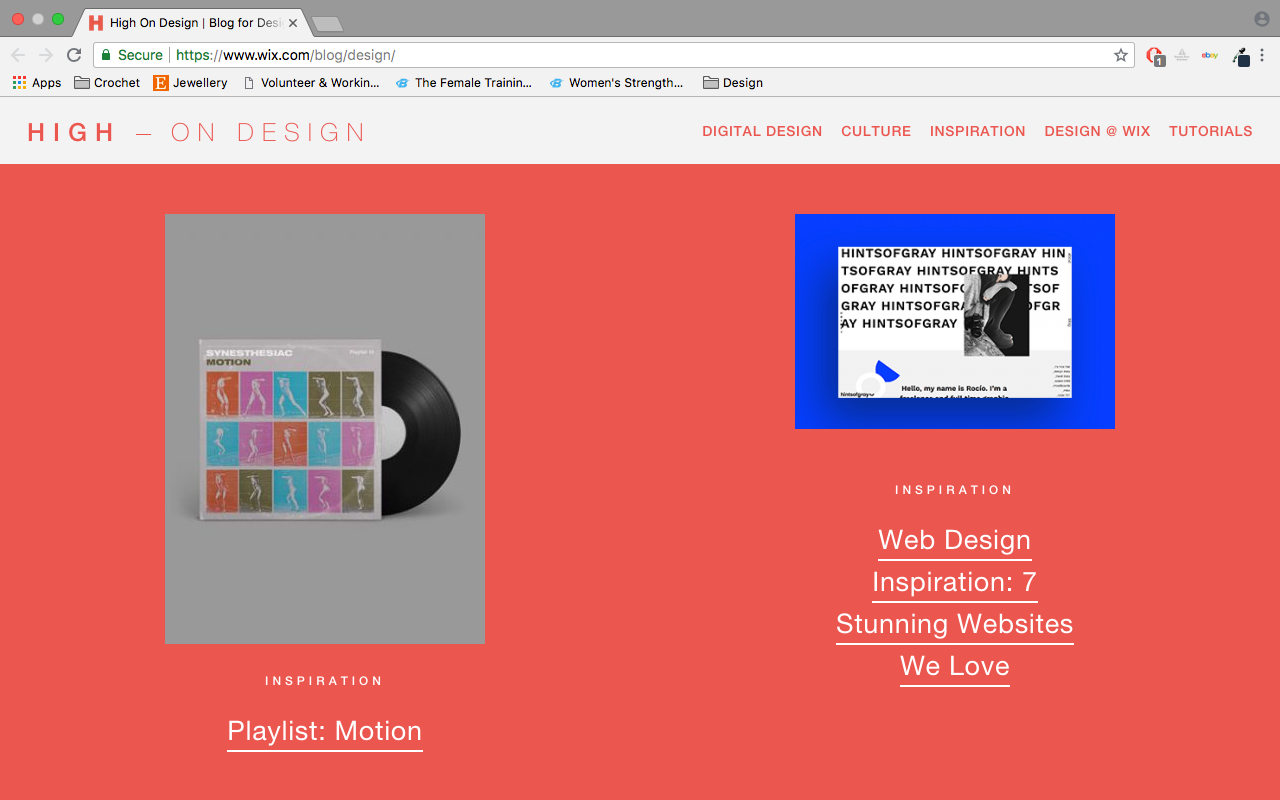
Task: Open the Crochet bookmark folder
Action: coord(107,83)
